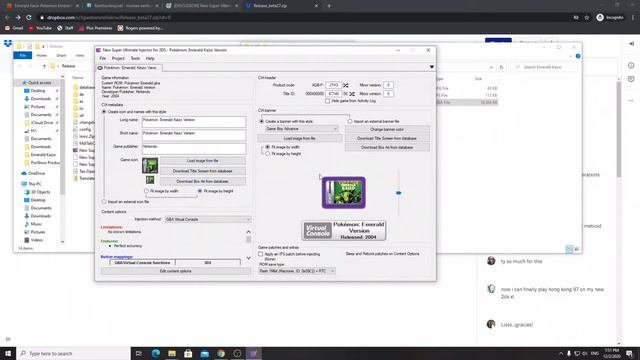Open the notification center icon
The width and height of the screenshot is (640, 360).
click(630, 353)
